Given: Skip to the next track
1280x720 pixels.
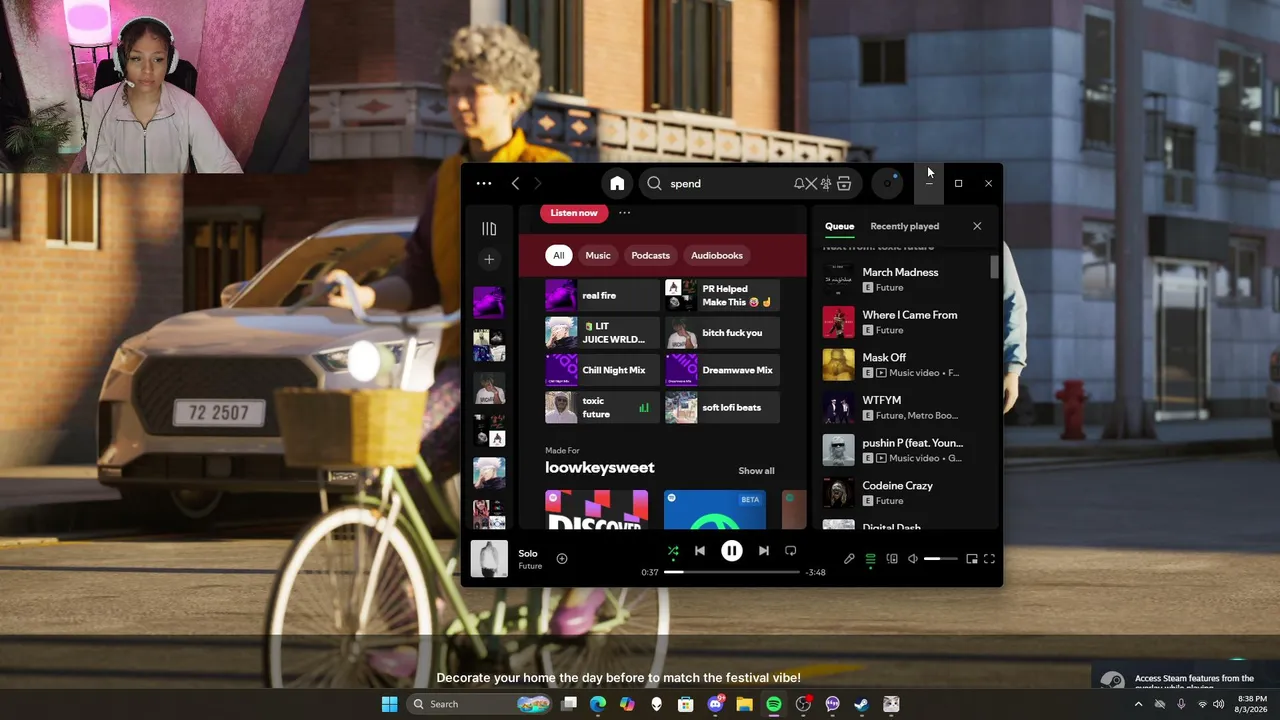Looking at the screenshot, I should tap(764, 551).
